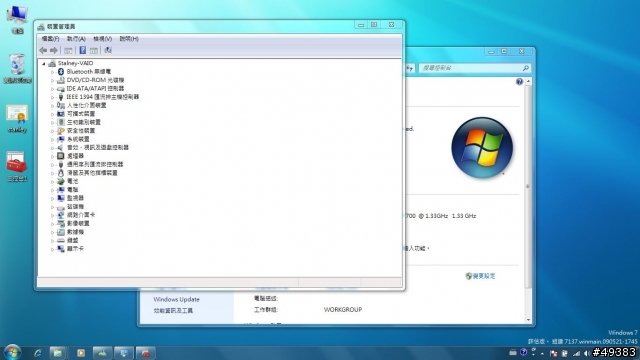The height and width of the screenshot is (360, 640).
Task: Click the Forward arrow in Device Manager toolbar
Action: [53, 50]
